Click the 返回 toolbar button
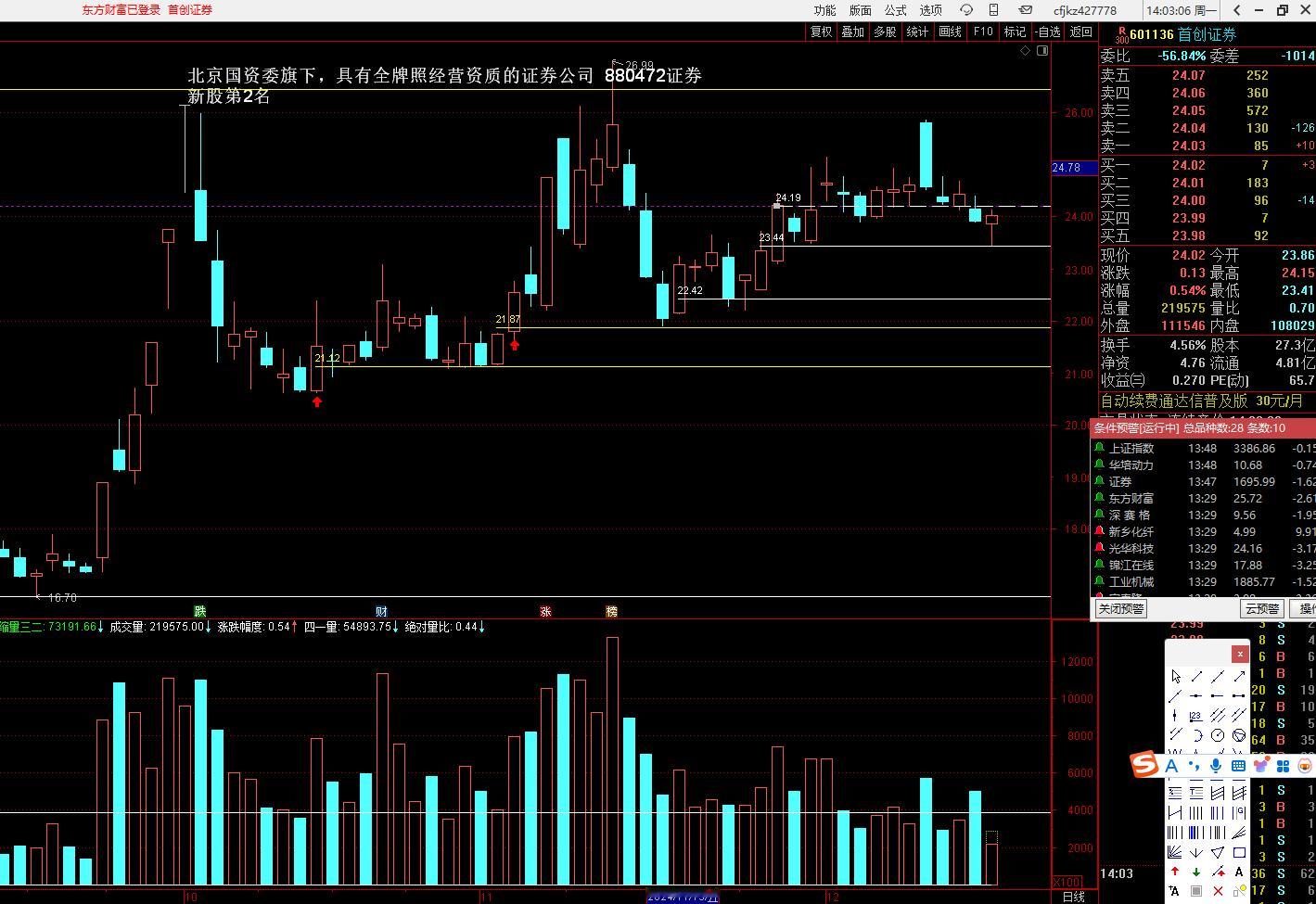 1081,32
